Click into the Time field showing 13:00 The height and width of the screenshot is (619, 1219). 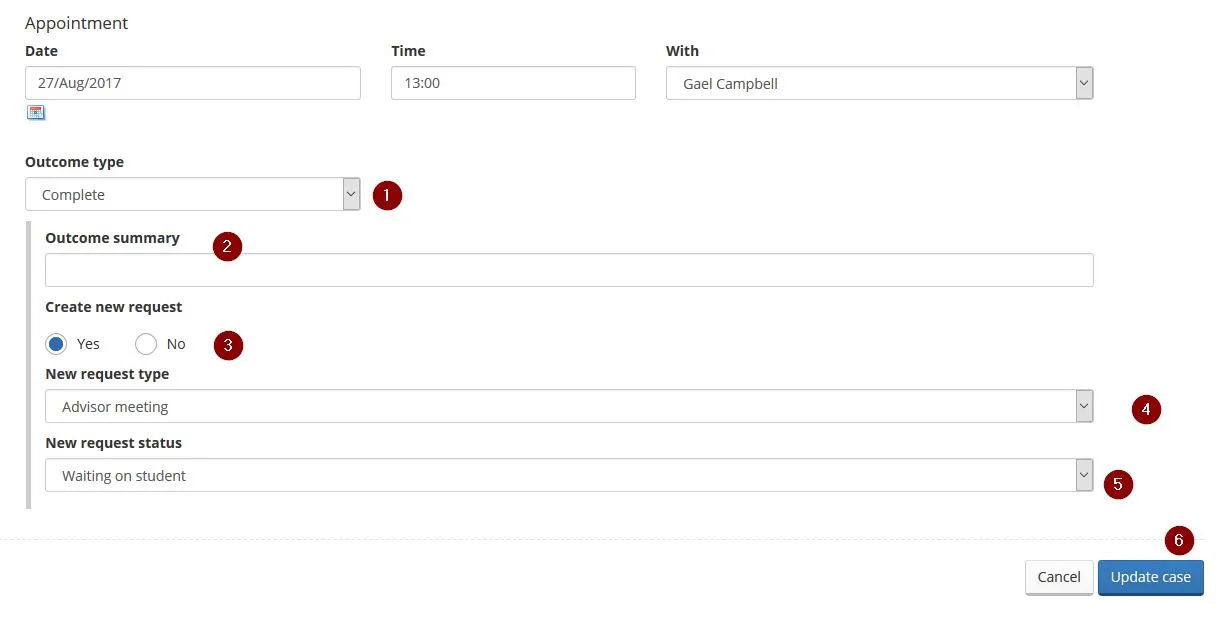pos(512,83)
